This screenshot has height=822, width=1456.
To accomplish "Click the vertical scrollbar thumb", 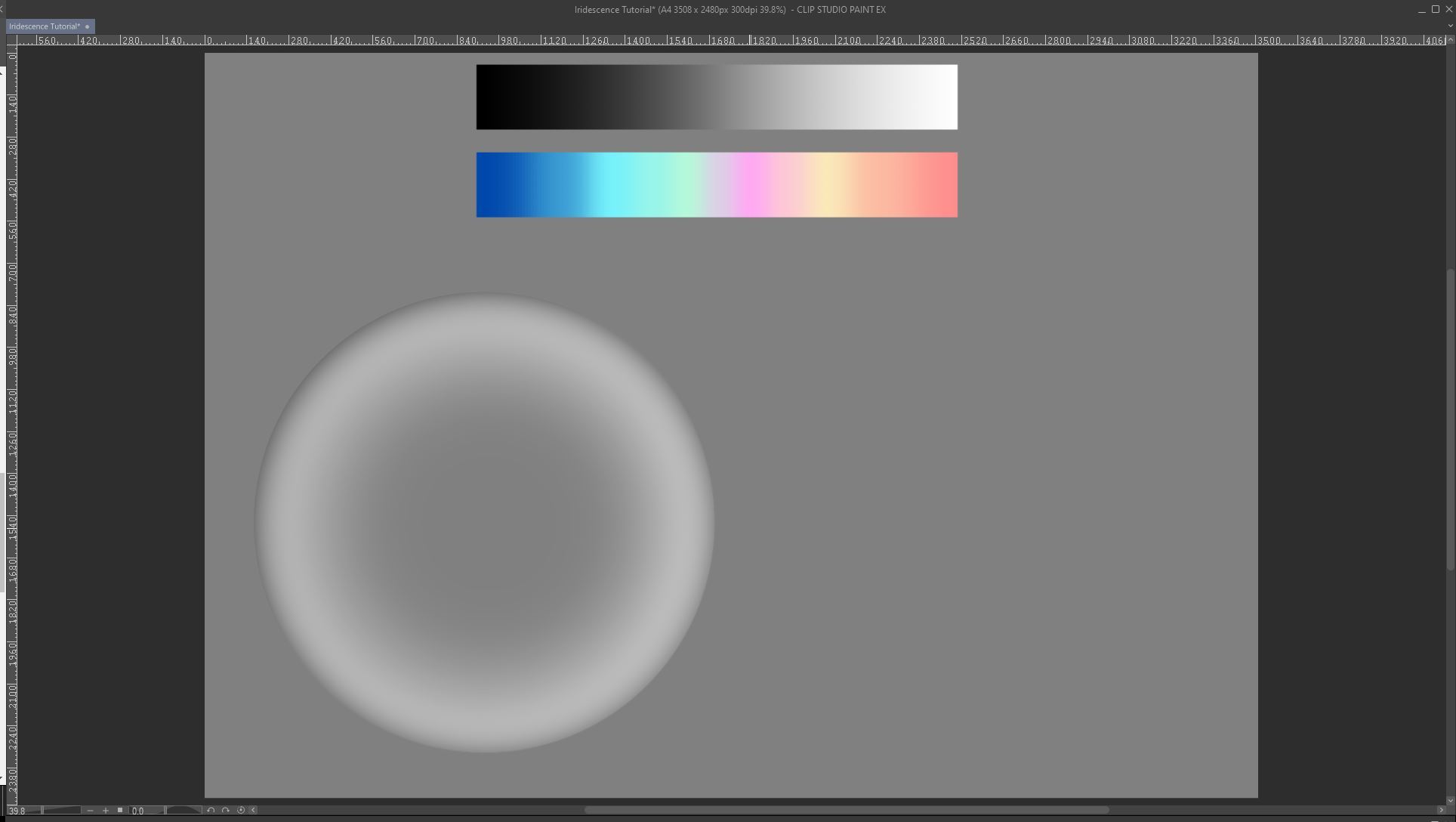I will coord(1450,419).
